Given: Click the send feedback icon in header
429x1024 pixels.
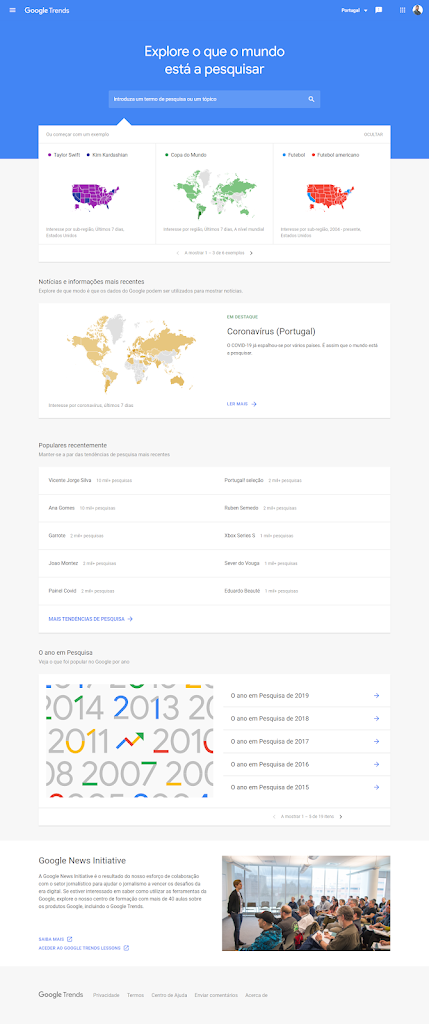Looking at the screenshot, I should (379, 10).
